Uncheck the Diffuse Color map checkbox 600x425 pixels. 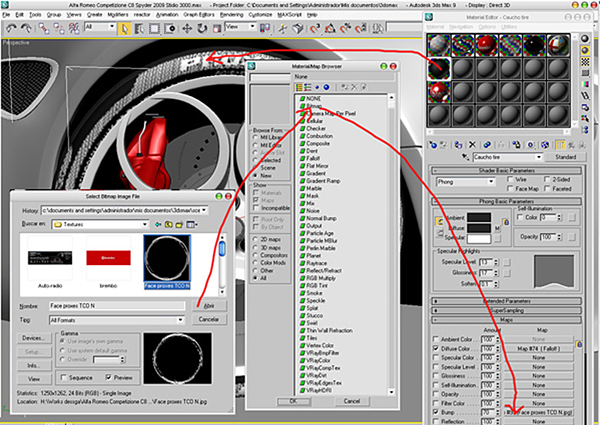pyautogui.click(x=435, y=348)
